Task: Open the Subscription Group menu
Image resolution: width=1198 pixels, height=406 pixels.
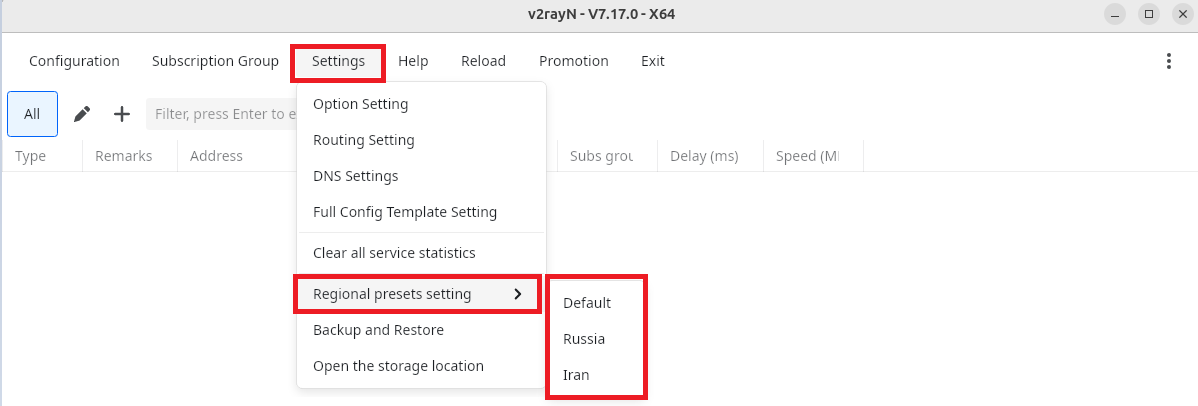Action: click(x=215, y=61)
